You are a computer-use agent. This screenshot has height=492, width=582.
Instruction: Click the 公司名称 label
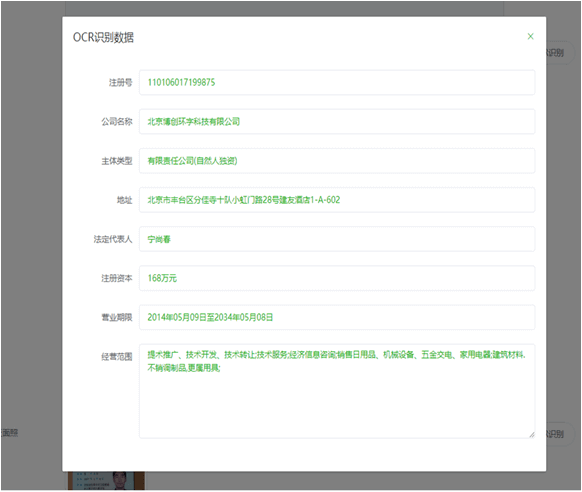point(117,122)
